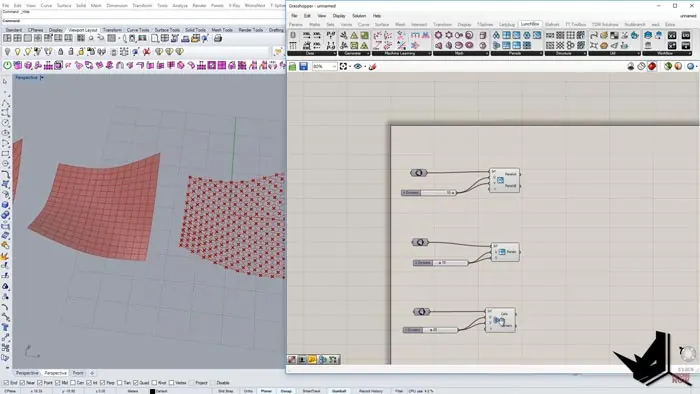Open the Solution menu in Grasshopper
The image size is (700, 394).
[359, 16]
